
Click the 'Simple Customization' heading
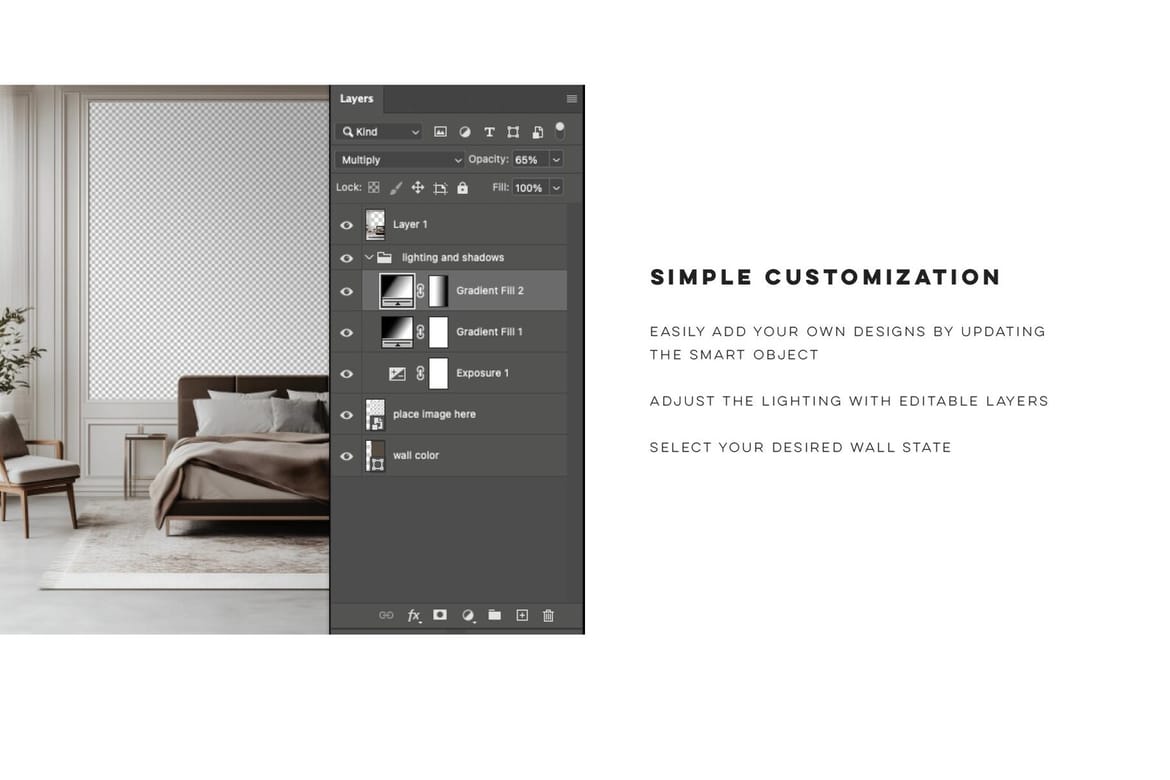[825, 277]
